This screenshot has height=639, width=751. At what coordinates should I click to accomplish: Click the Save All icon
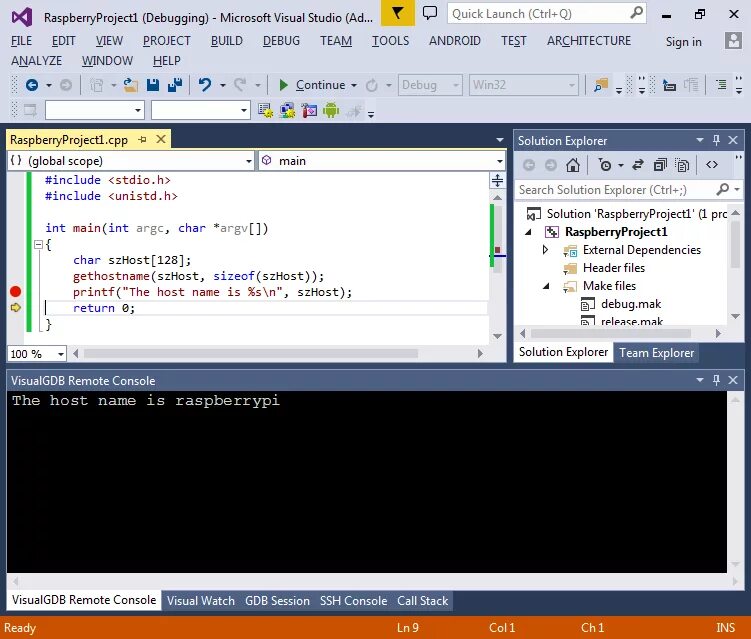(x=175, y=85)
